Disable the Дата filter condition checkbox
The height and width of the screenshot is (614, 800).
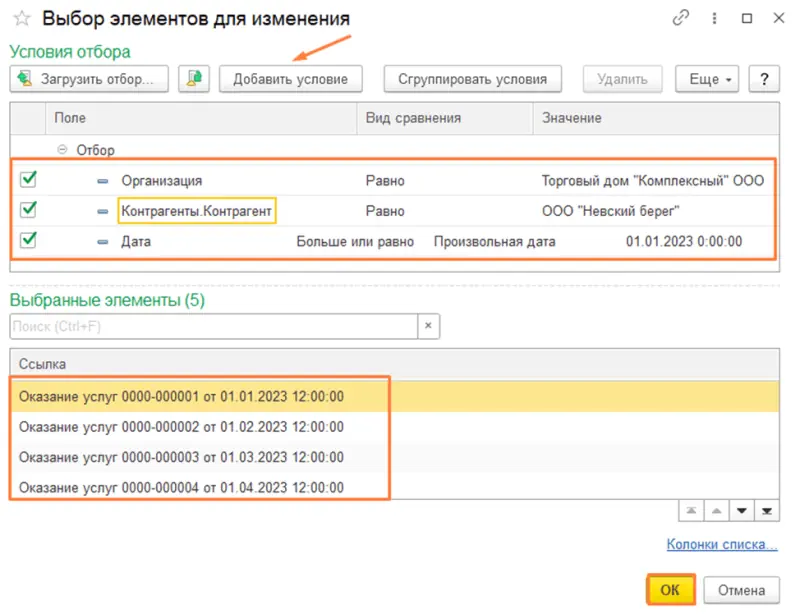pyautogui.click(x=29, y=241)
